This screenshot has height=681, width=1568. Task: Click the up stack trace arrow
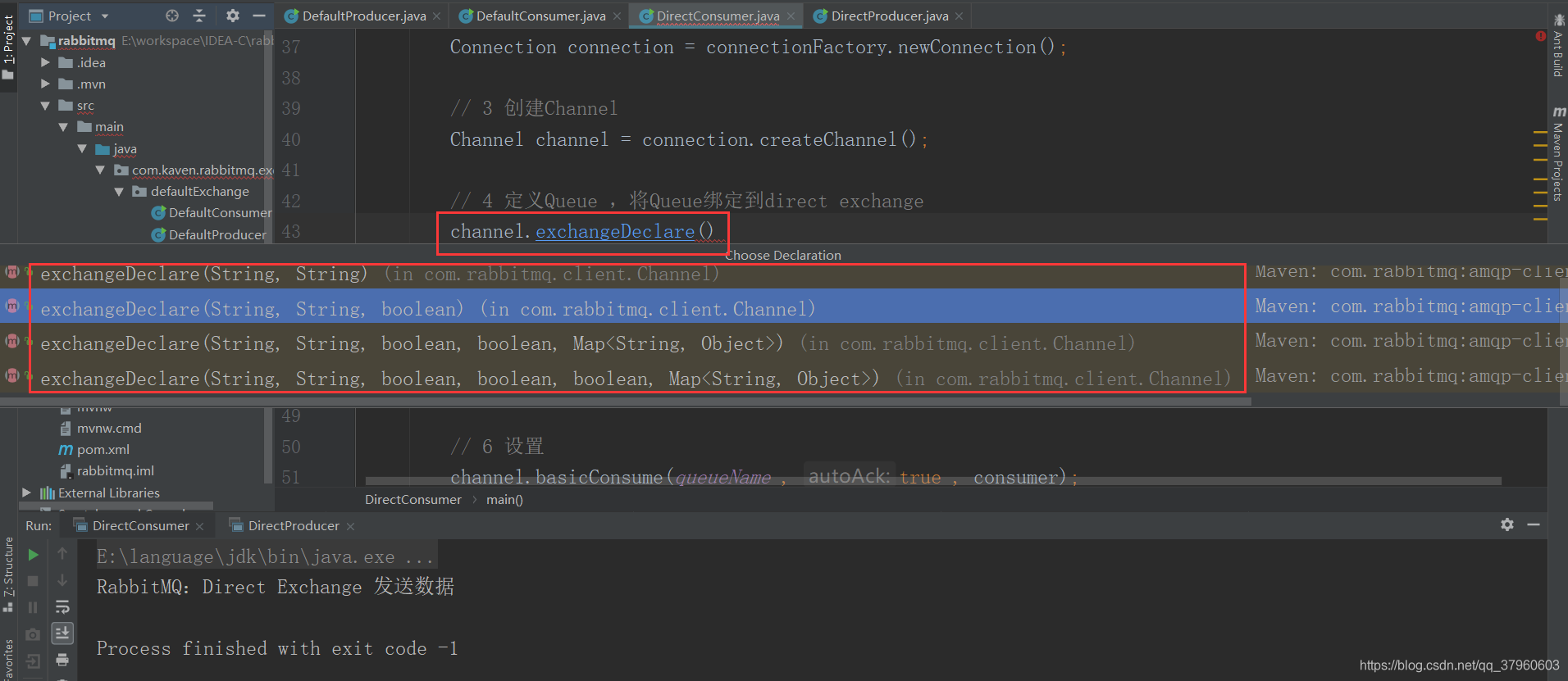(x=62, y=555)
